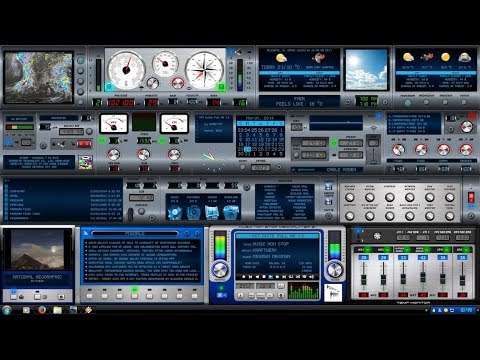Click the media player album art thumbnail
The height and width of the screenshot is (360, 480).
[333, 292]
